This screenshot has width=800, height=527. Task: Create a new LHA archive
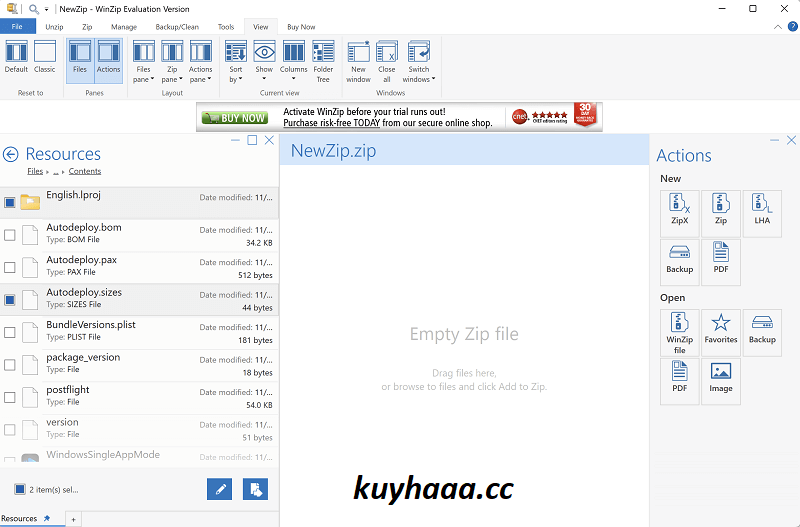pos(762,213)
